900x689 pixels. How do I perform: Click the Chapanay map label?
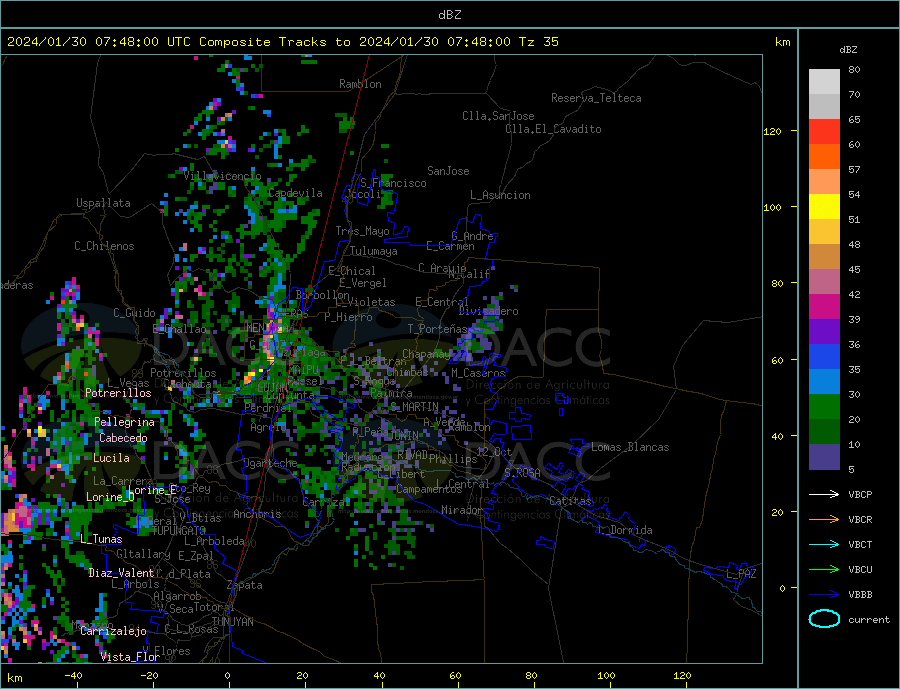(x=426, y=354)
